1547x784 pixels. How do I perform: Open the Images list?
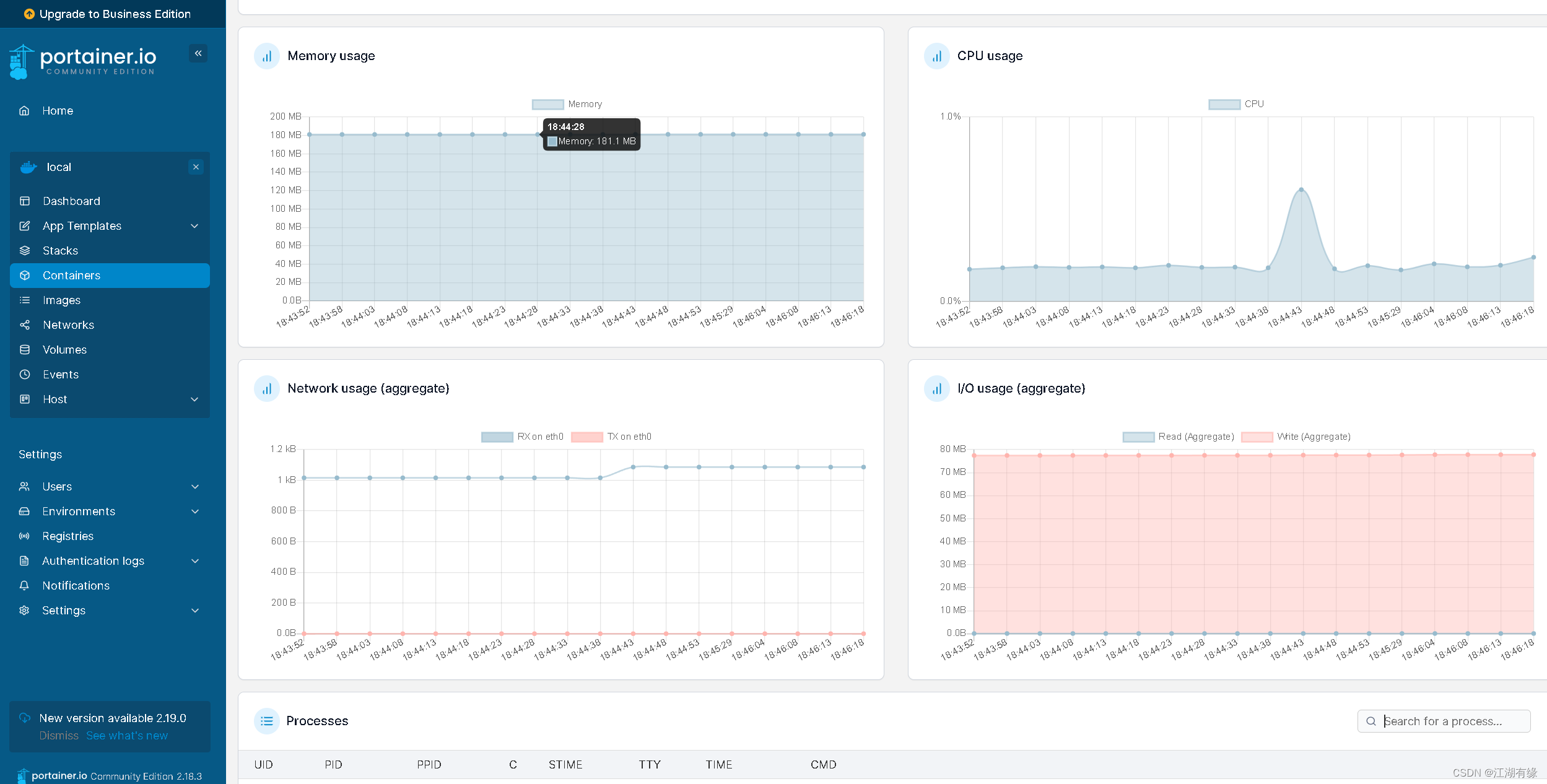[61, 300]
